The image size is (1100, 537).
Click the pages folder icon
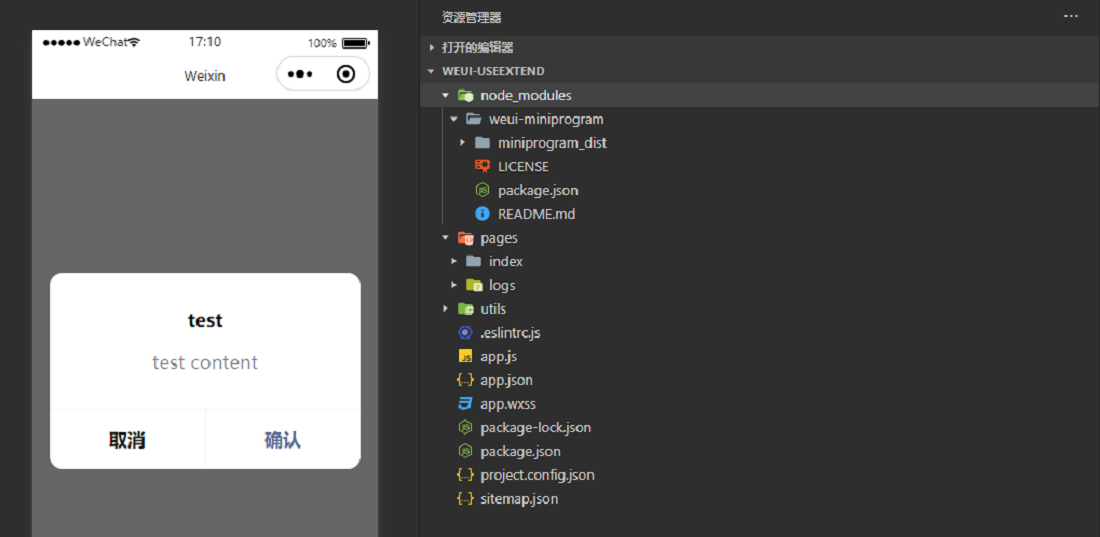click(465, 238)
